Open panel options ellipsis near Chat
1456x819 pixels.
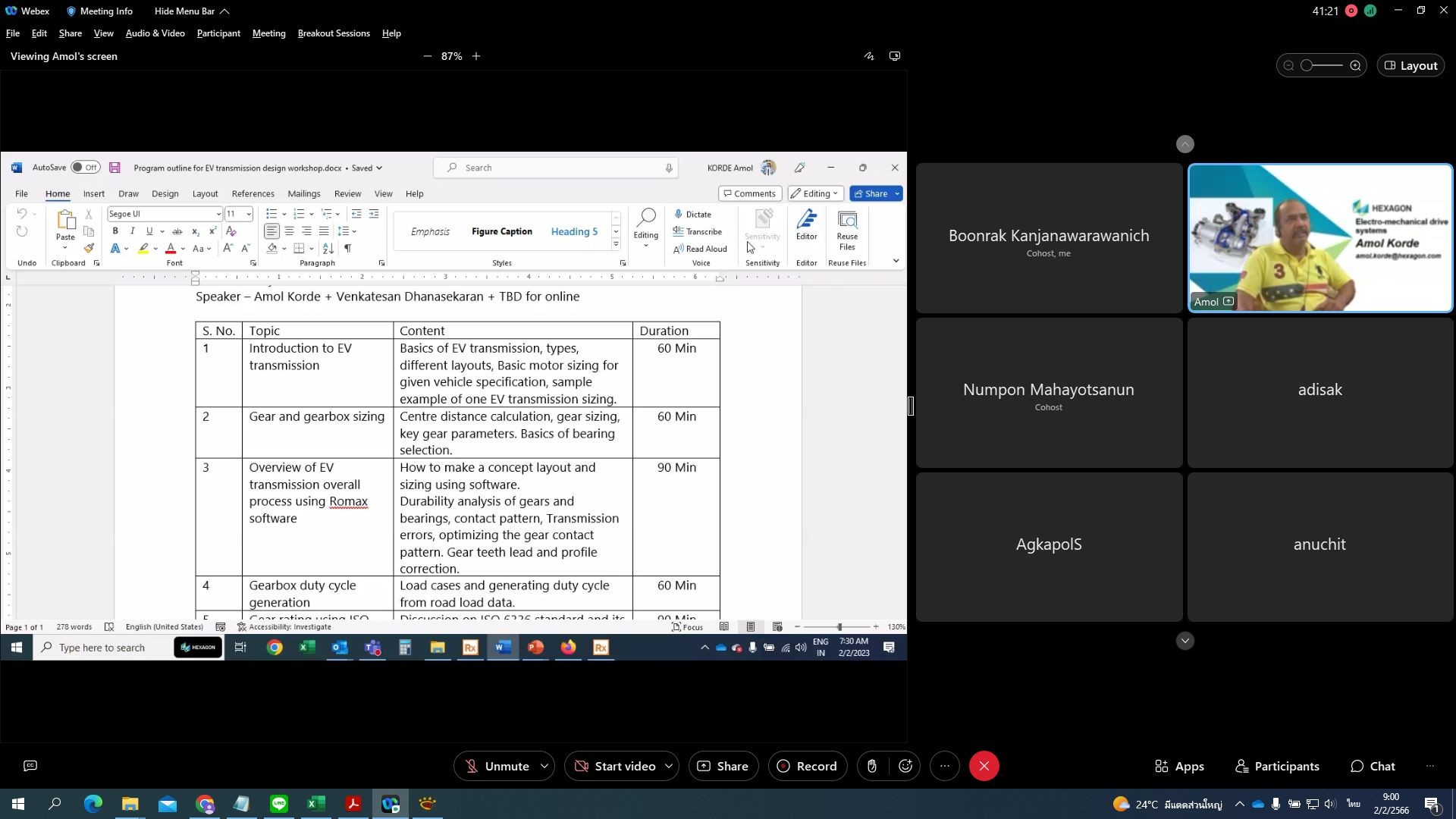click(1430, 766)
